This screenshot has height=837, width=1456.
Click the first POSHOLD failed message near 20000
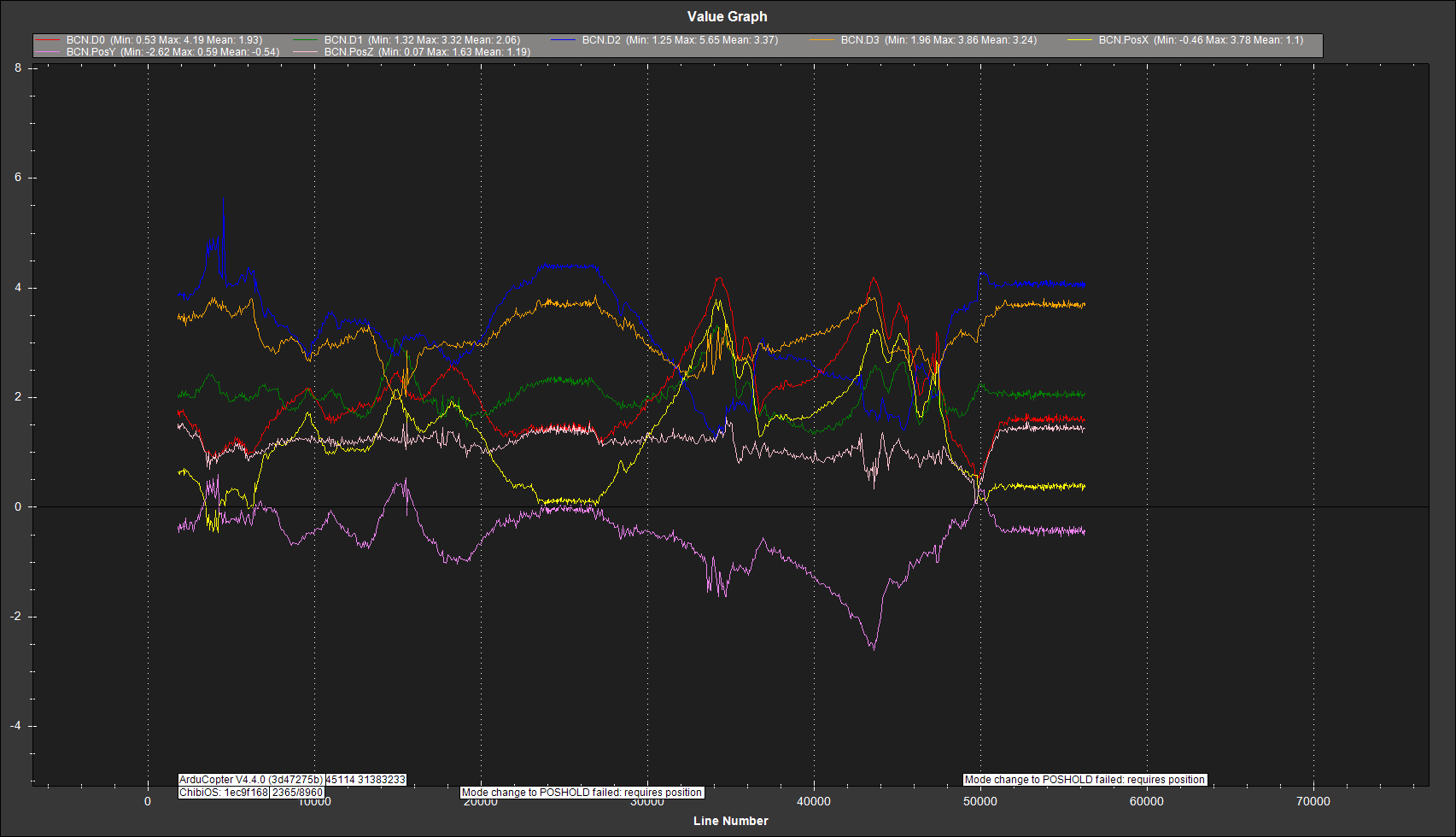pos(582,793)
